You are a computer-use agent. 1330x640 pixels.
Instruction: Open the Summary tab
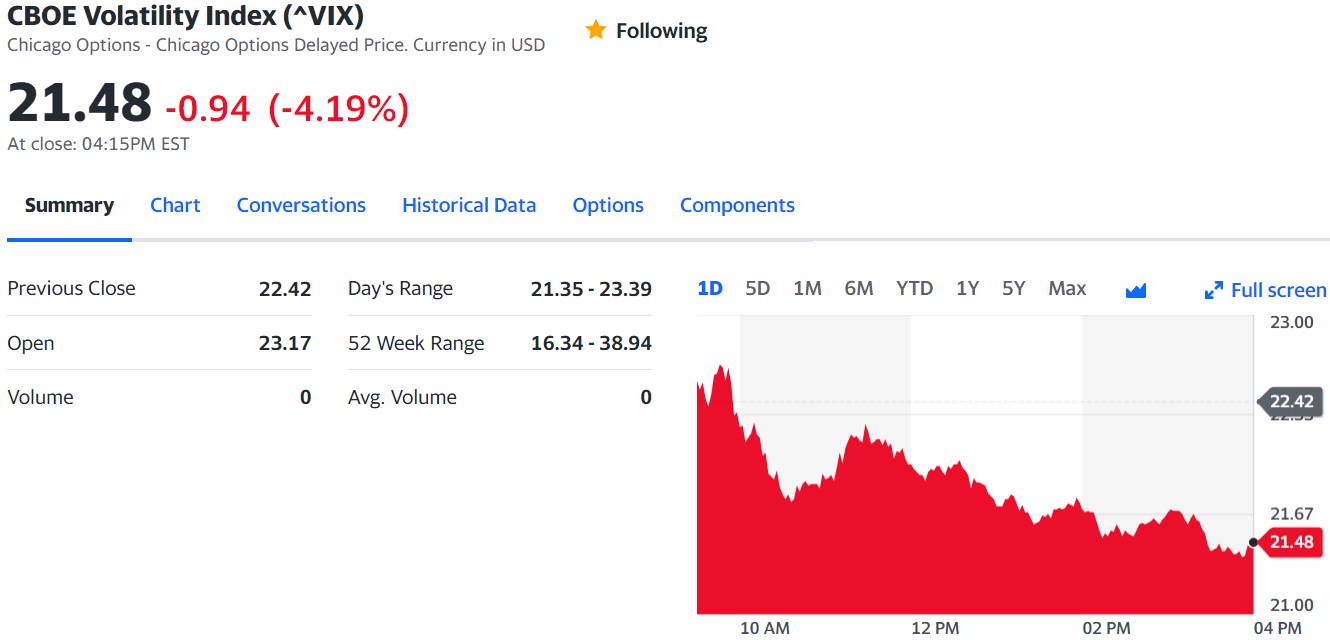point(69,205)
